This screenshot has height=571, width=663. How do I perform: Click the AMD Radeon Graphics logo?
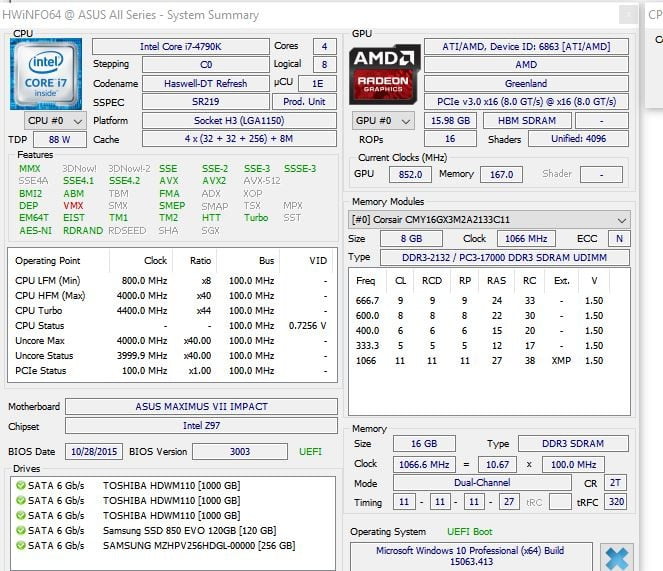click(x=385, y=73)
